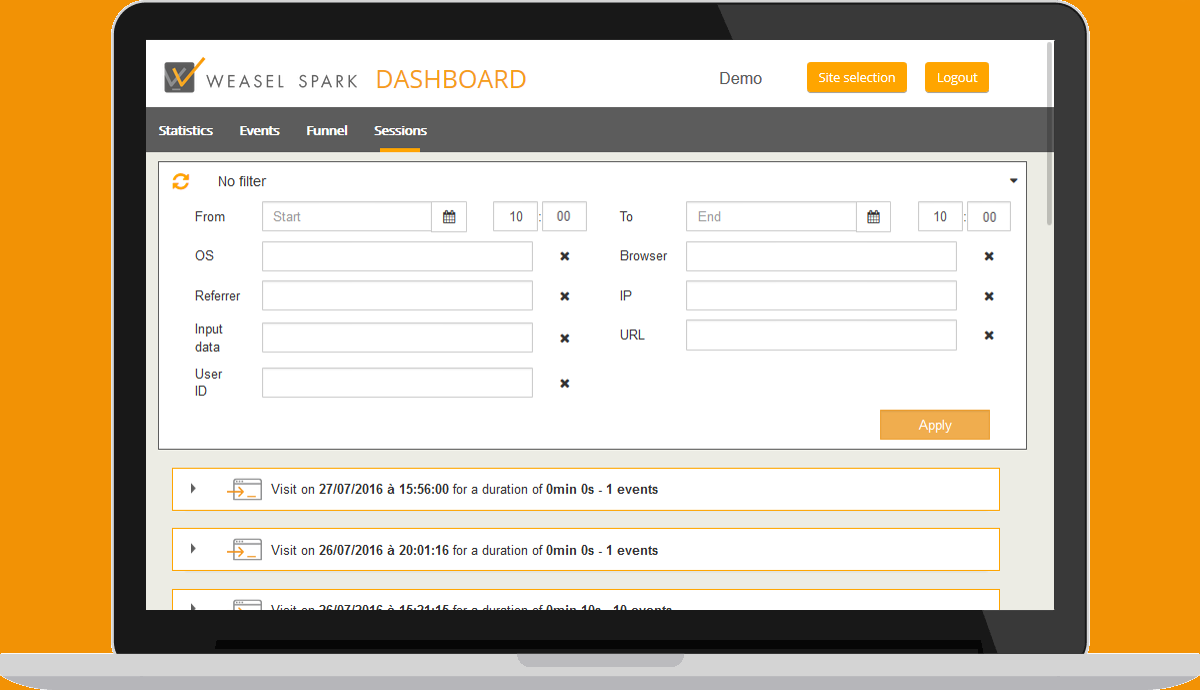Refresh sessions with the orange reload icon

tap(180, 181)
